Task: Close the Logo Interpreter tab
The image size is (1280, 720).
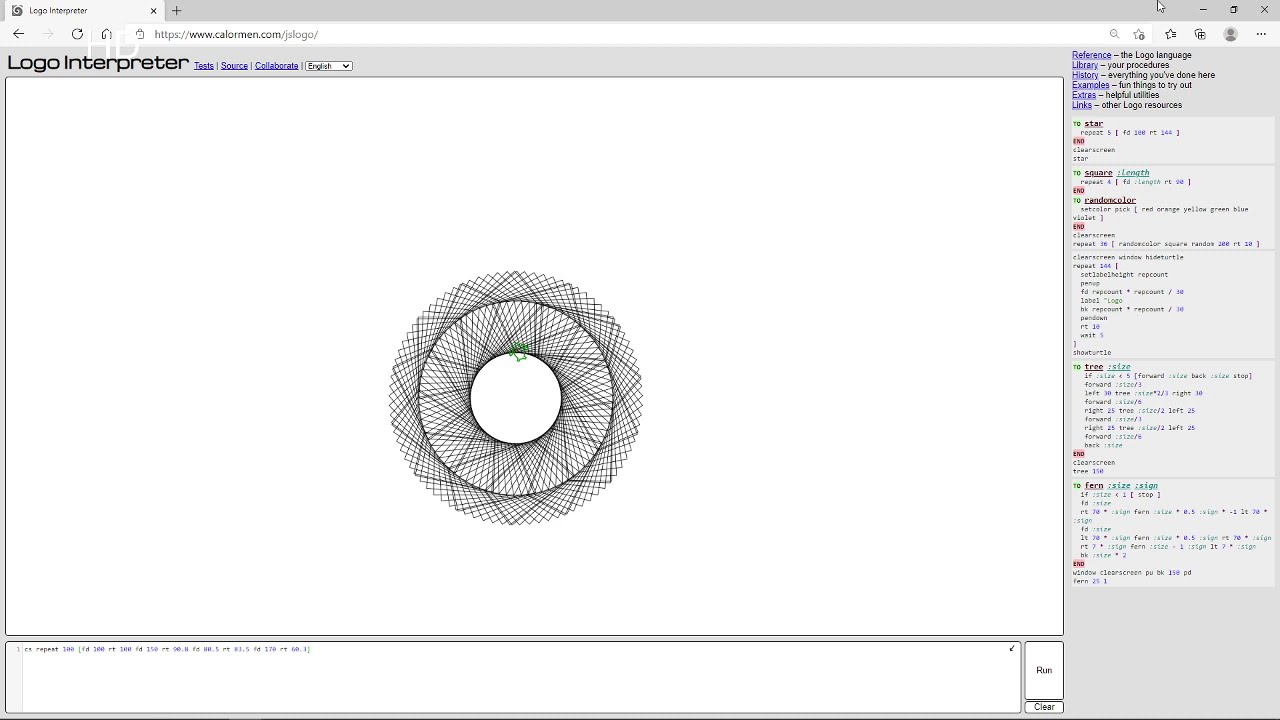Action: point(153,10)
